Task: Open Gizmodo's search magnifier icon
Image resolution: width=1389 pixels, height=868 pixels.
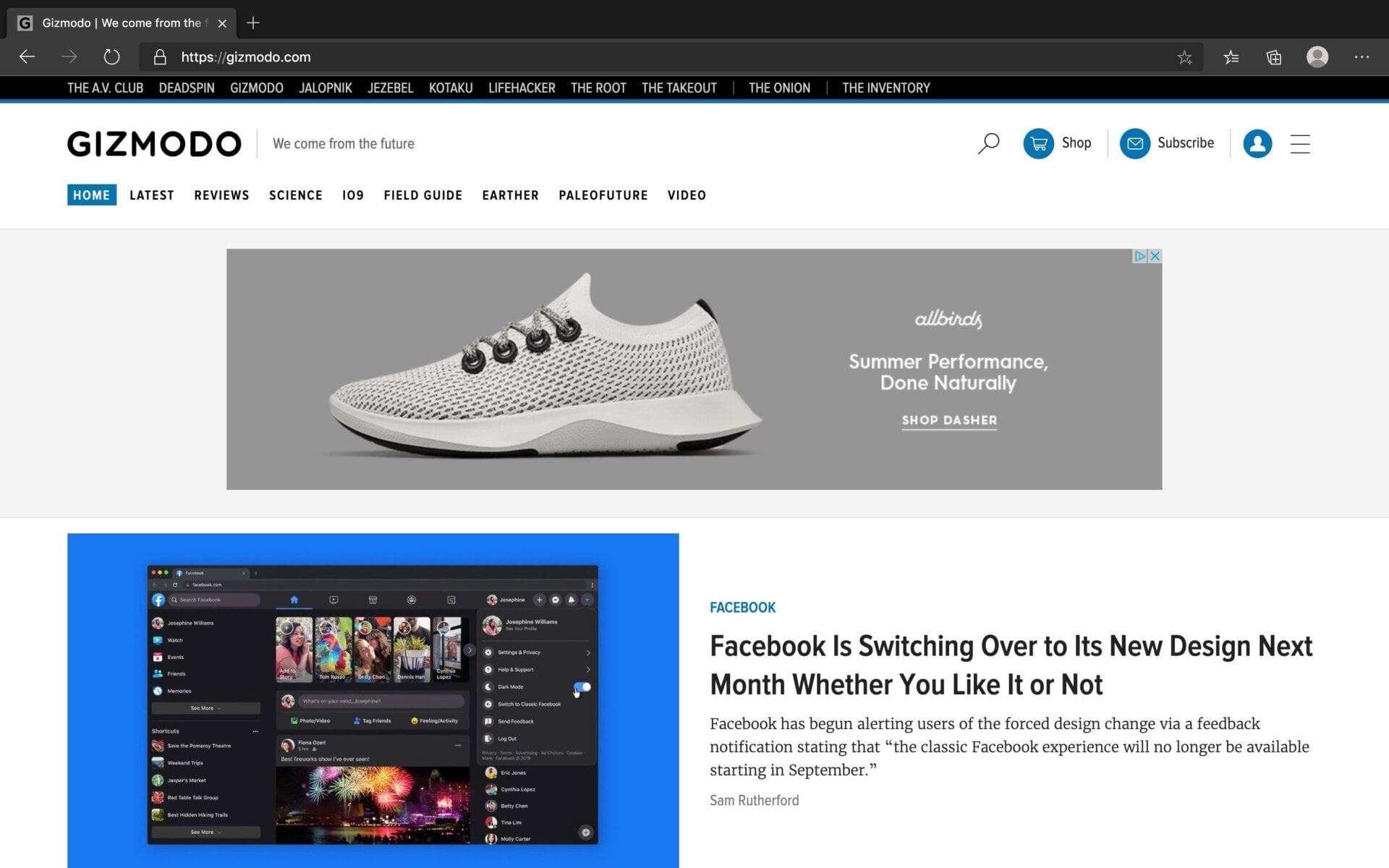Action: [988, 143]
